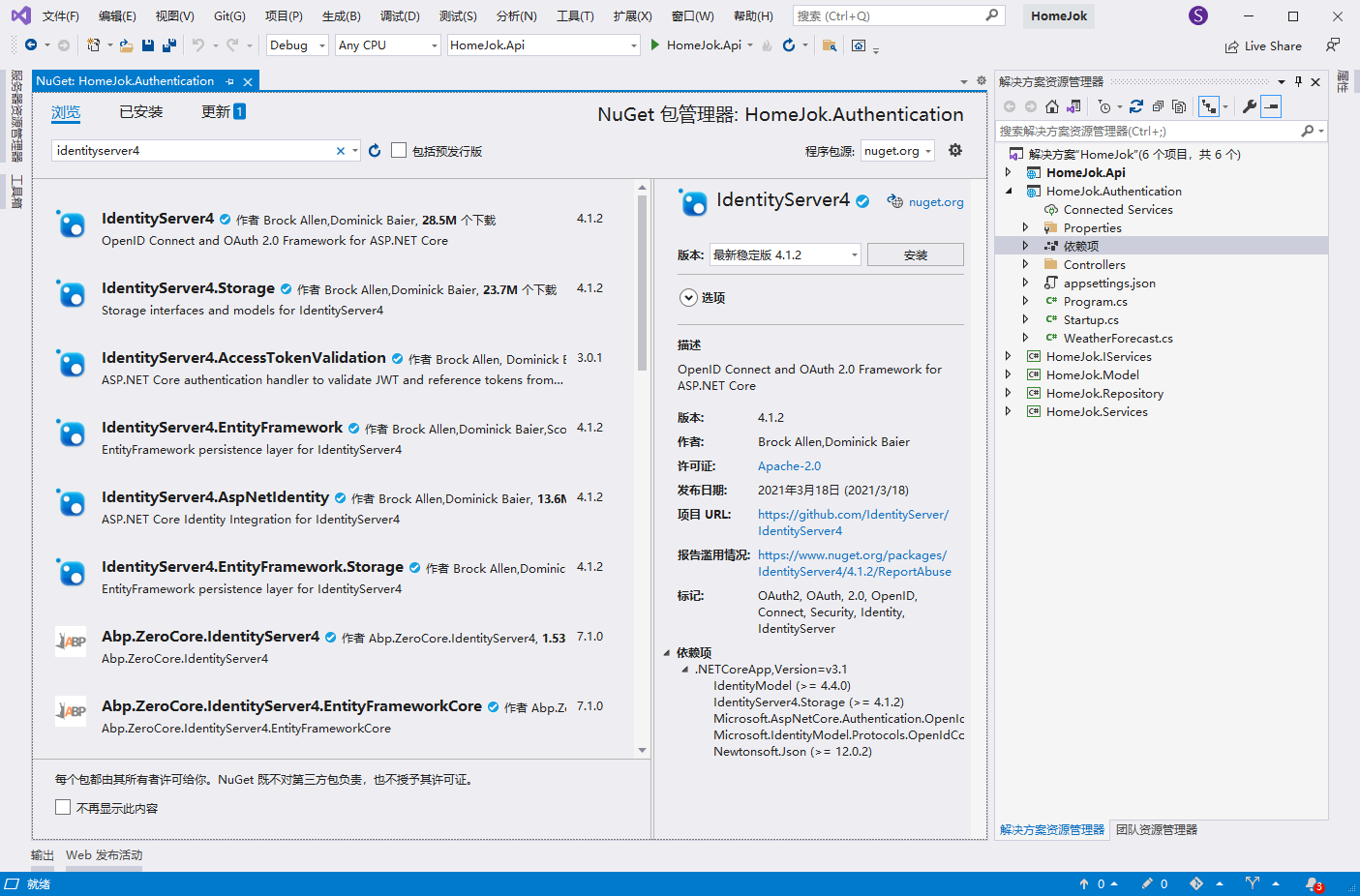
Task: Click sync/refresh icon in Solution Explorer
Action: [1136, 106]
